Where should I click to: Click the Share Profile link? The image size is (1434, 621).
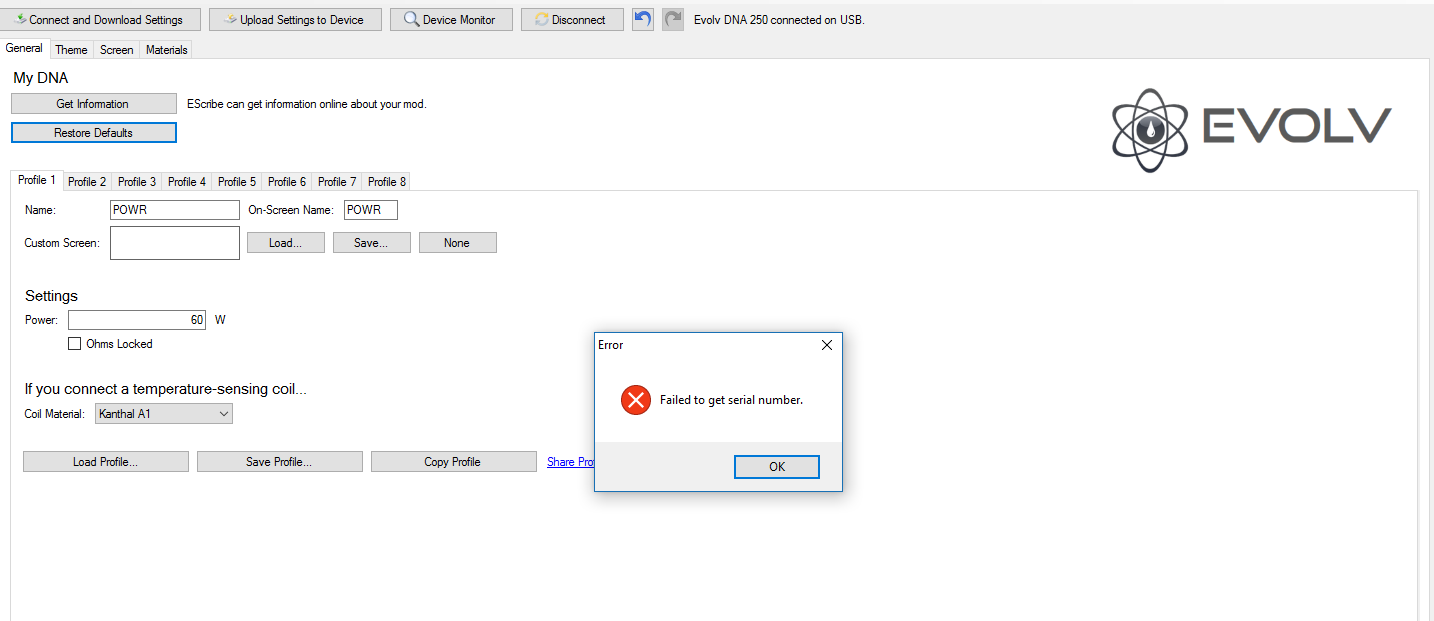point(571,462)
